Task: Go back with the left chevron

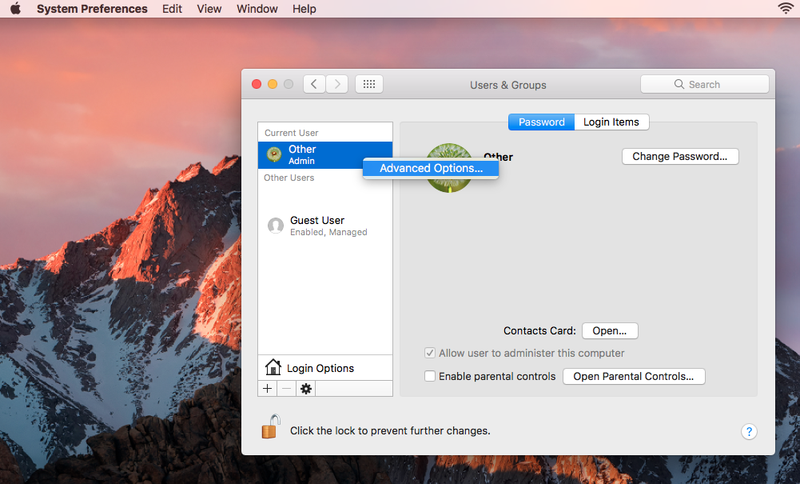Action: [x=314, y=84]
